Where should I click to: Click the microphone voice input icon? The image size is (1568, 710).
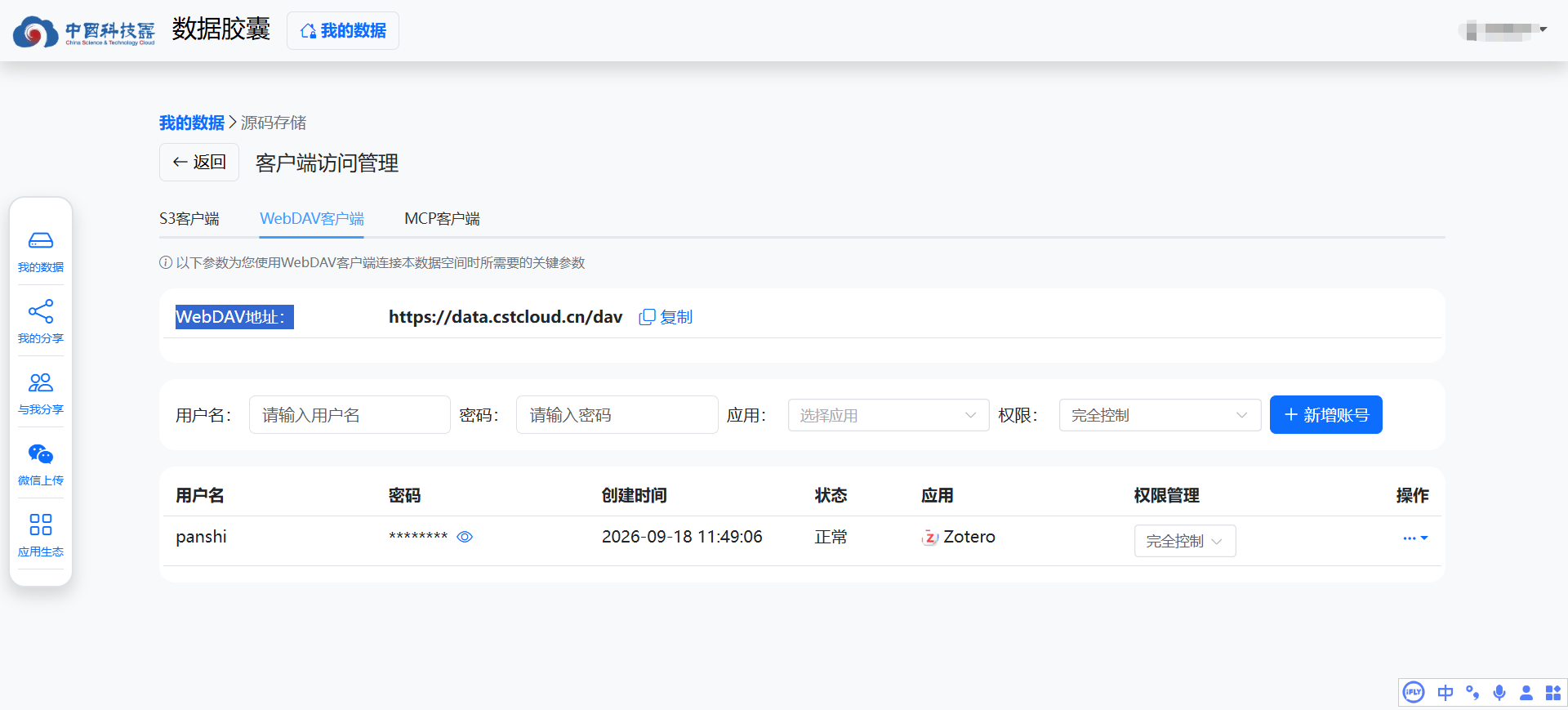(1499, 693)
